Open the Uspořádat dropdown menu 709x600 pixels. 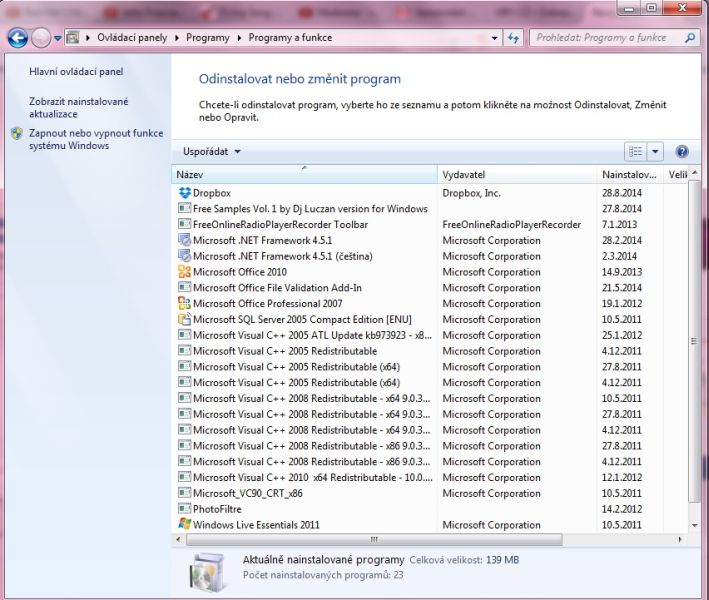pyautogui.click(x=211, y=152)
